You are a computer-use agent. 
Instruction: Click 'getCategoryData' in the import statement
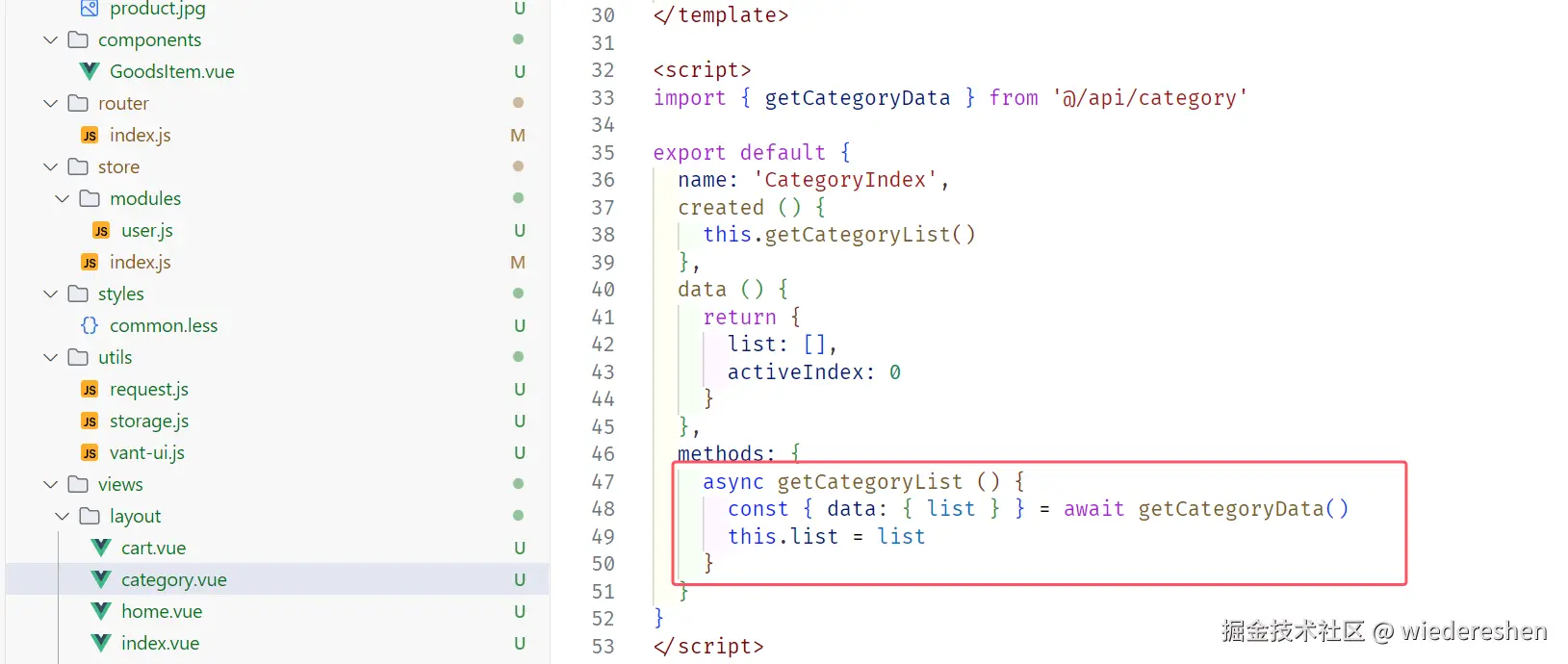click(x=858, y=98)
